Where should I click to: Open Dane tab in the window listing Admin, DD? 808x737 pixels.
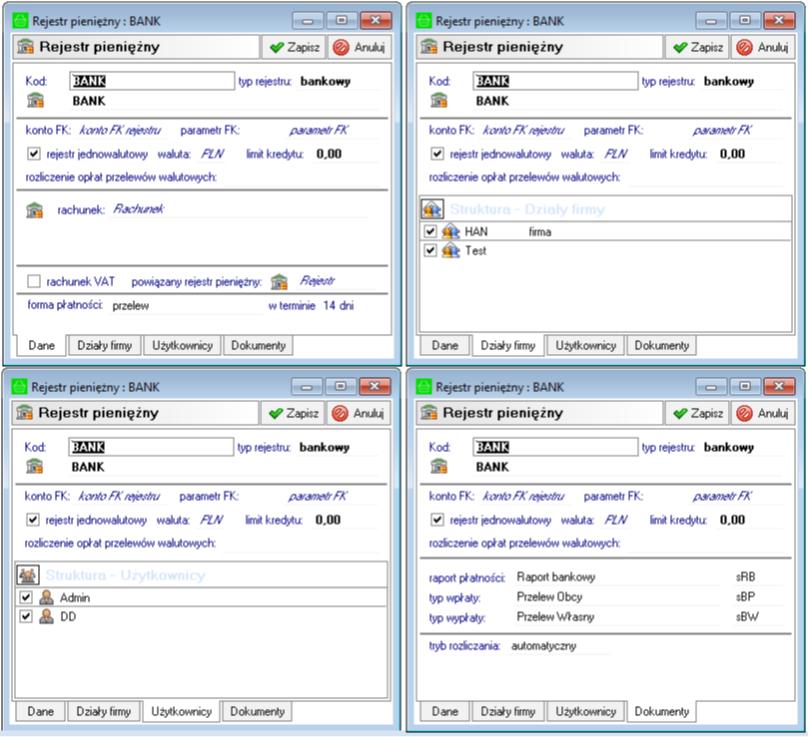[x=40, y=712]
